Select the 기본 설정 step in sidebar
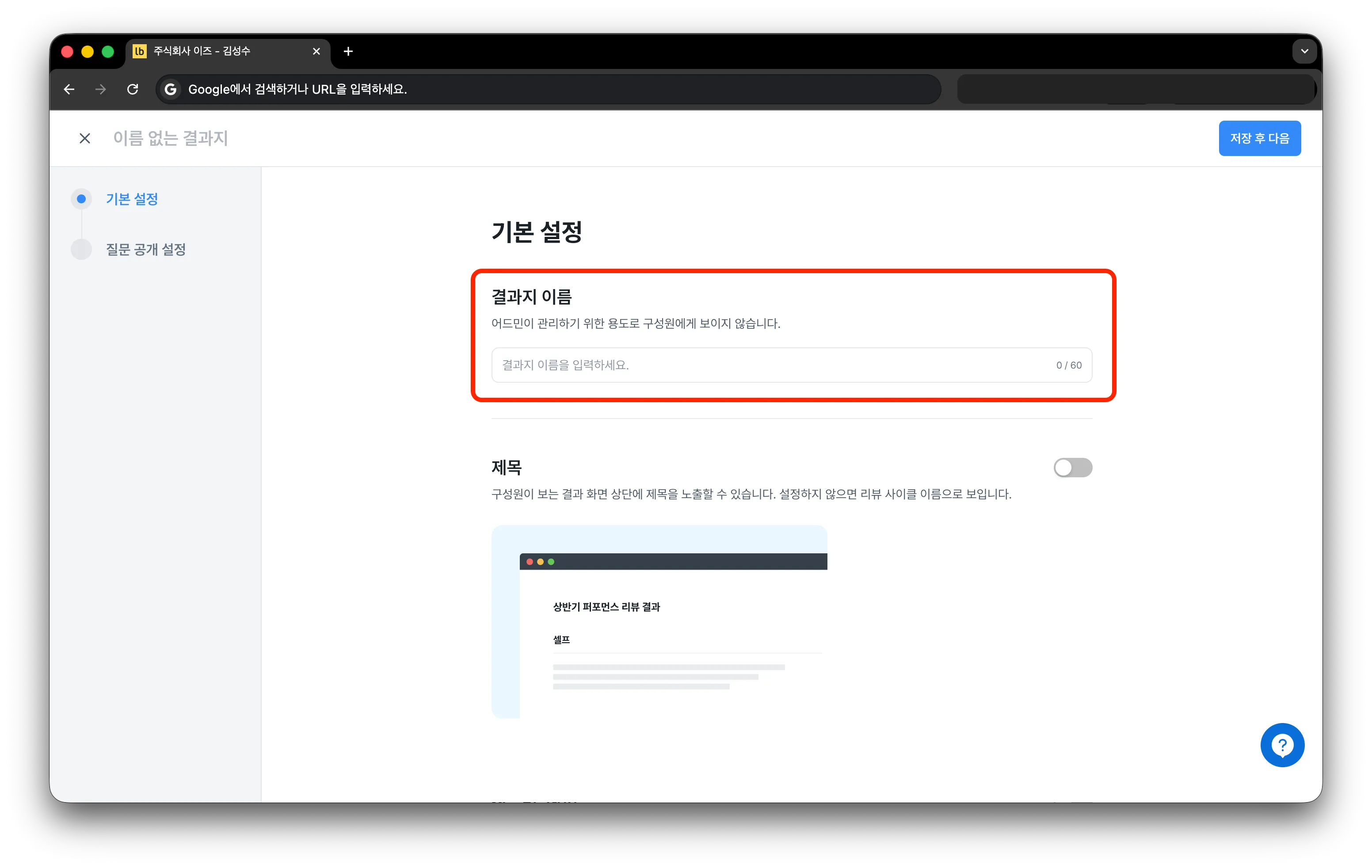 [132, 199]
